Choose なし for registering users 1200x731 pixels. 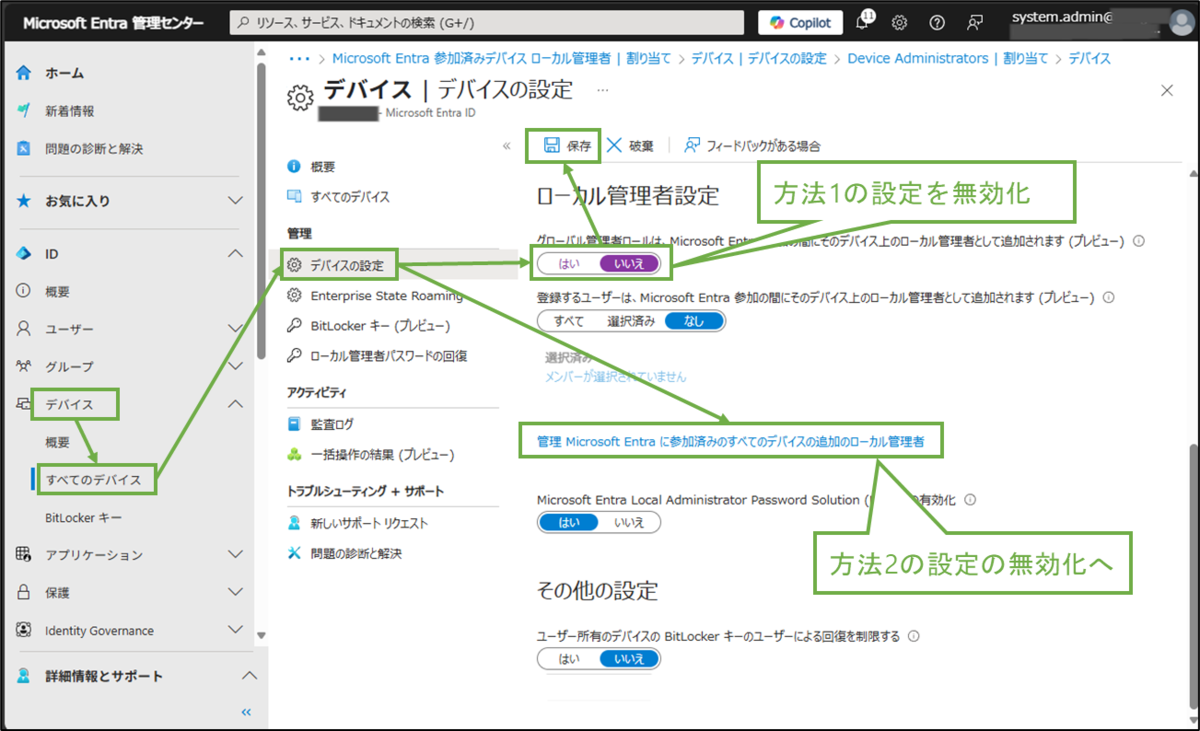point(694,321)
